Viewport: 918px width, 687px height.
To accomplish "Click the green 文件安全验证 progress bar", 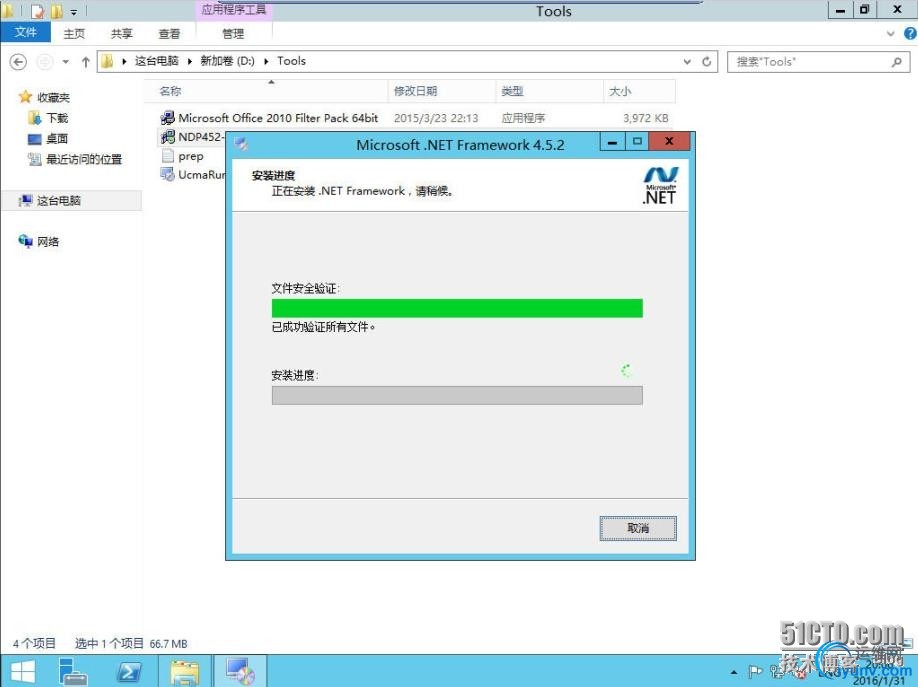I will (457, 308).
